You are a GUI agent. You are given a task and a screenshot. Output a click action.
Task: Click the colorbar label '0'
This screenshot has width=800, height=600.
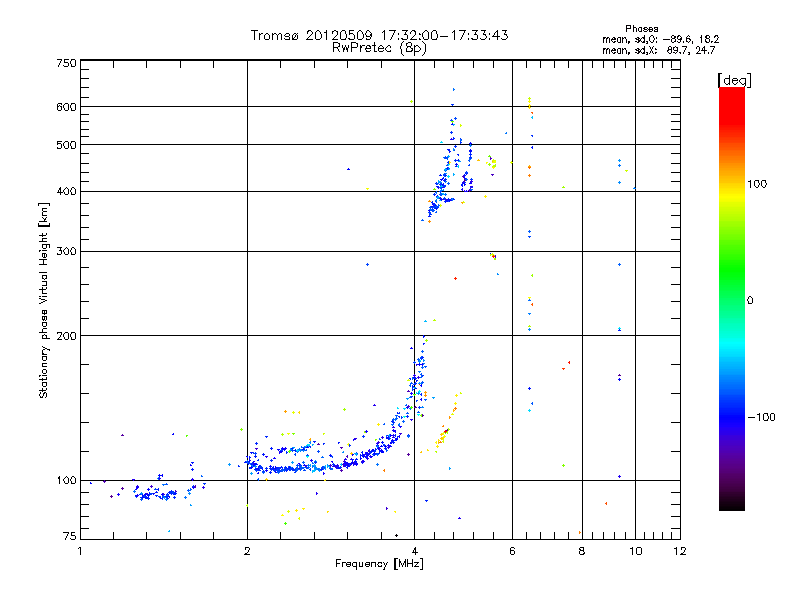click(x=749, y=301)
